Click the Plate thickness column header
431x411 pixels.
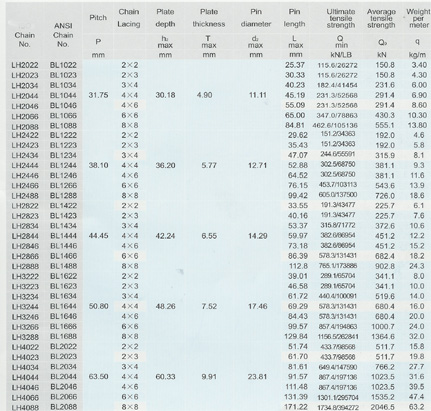209,18
